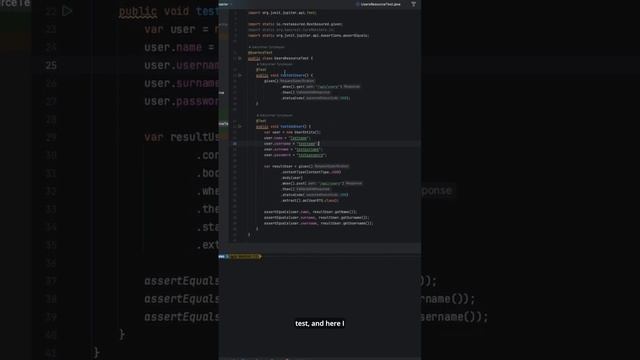Viewport: 640px width, 360px height.
Task: Click the @QuarkusTest annotation
Action: 260,53
